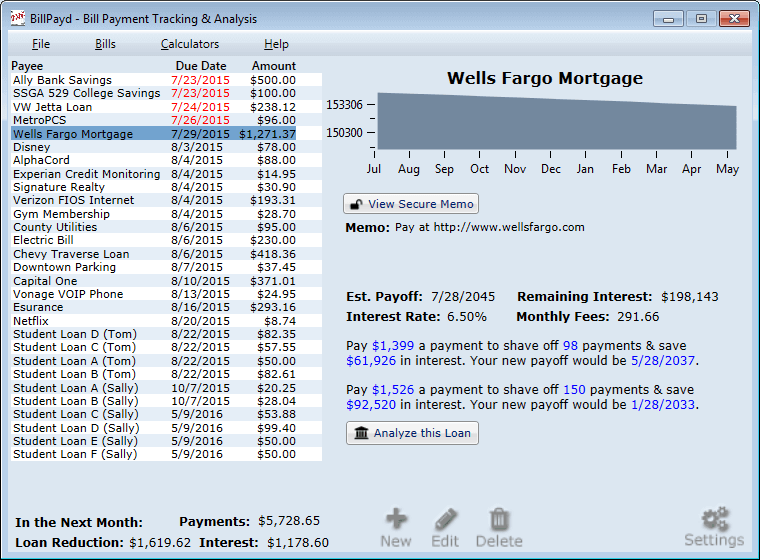Viewport: 760px width, 560px height.
Task: Click the New bill plus icon
Action: click(396, 519)
